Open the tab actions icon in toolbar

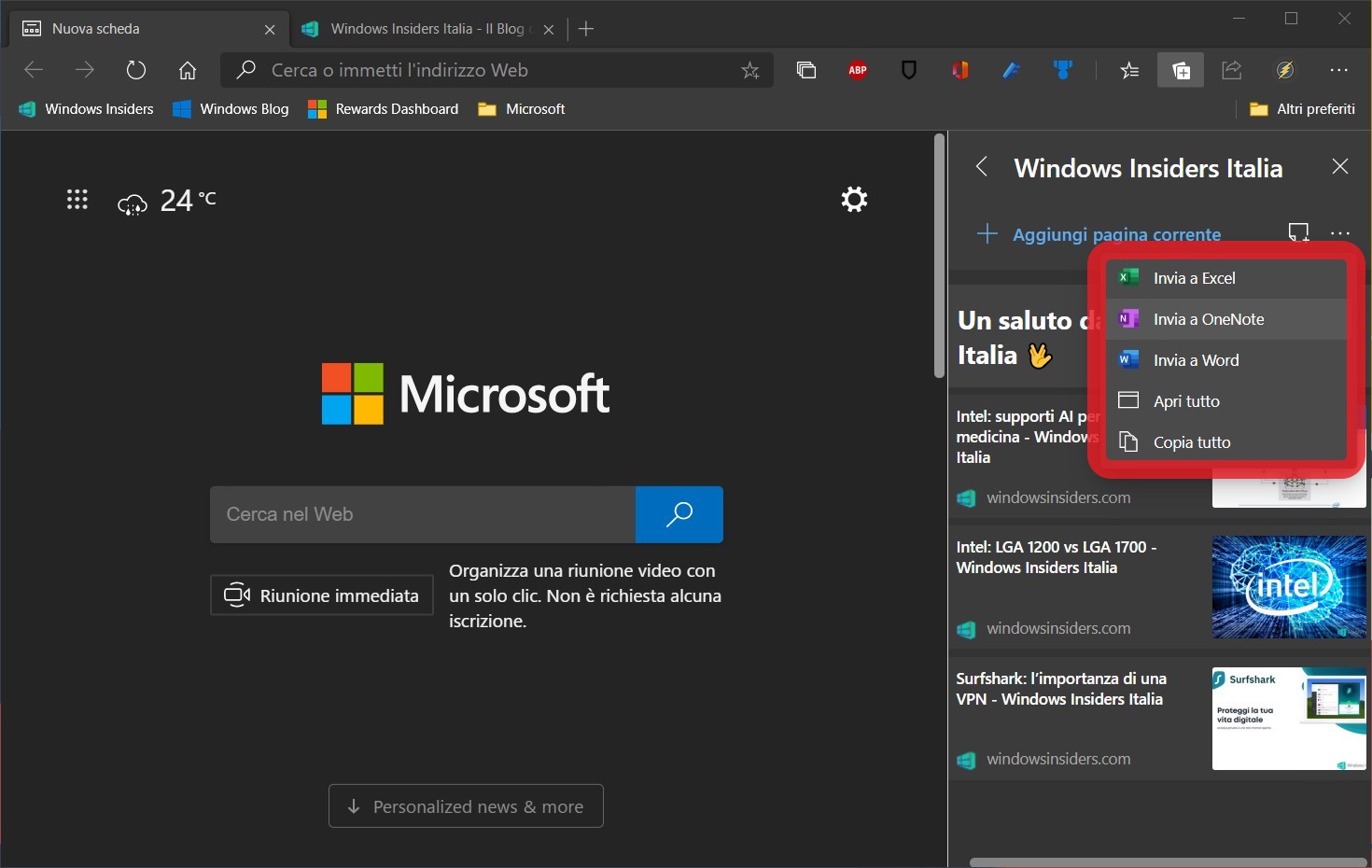[x=806, y=70]
